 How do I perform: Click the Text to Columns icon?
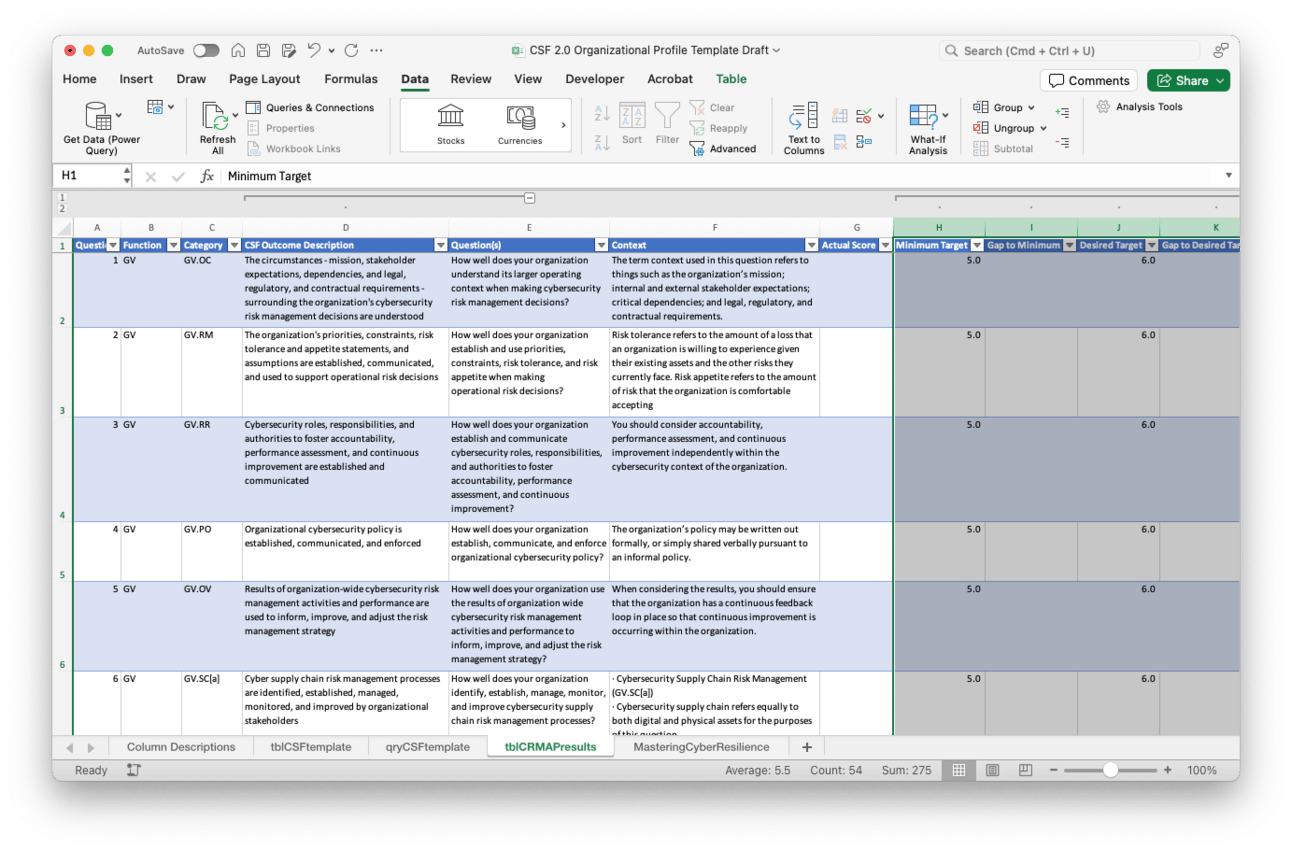[x=803, y=118]
